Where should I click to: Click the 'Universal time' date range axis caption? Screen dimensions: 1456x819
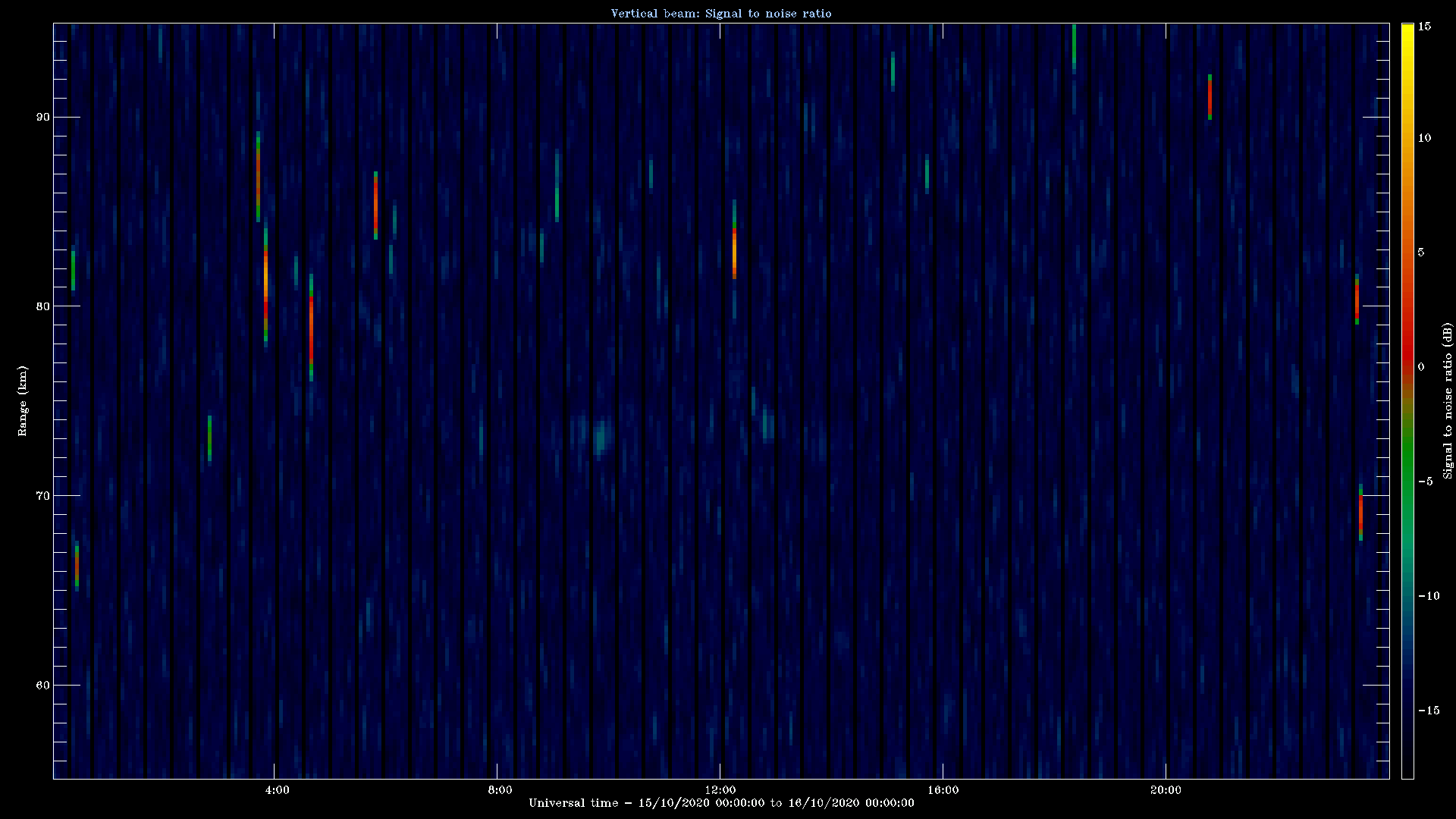coord(721,803)
